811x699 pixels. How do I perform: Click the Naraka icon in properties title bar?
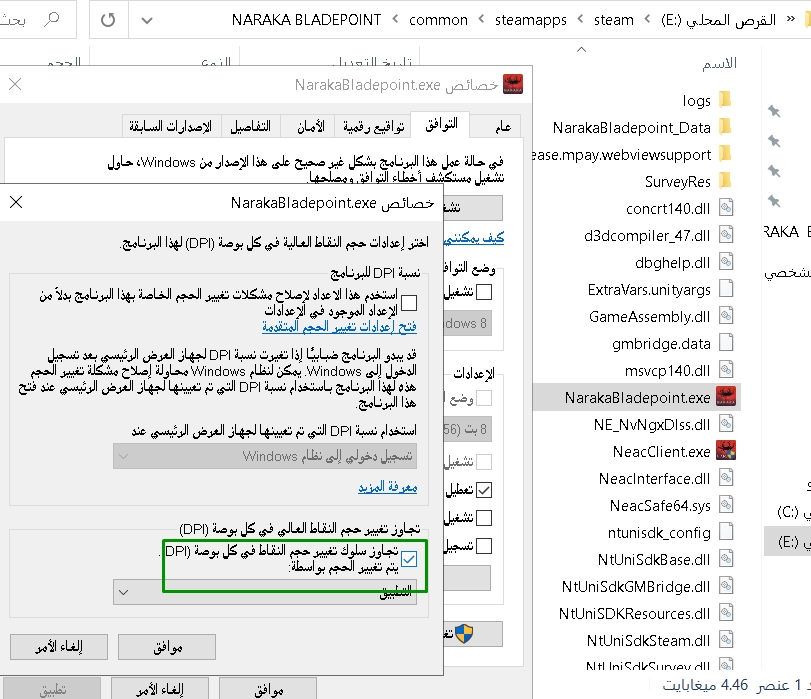pyautogui.click(x=513, y=84)
